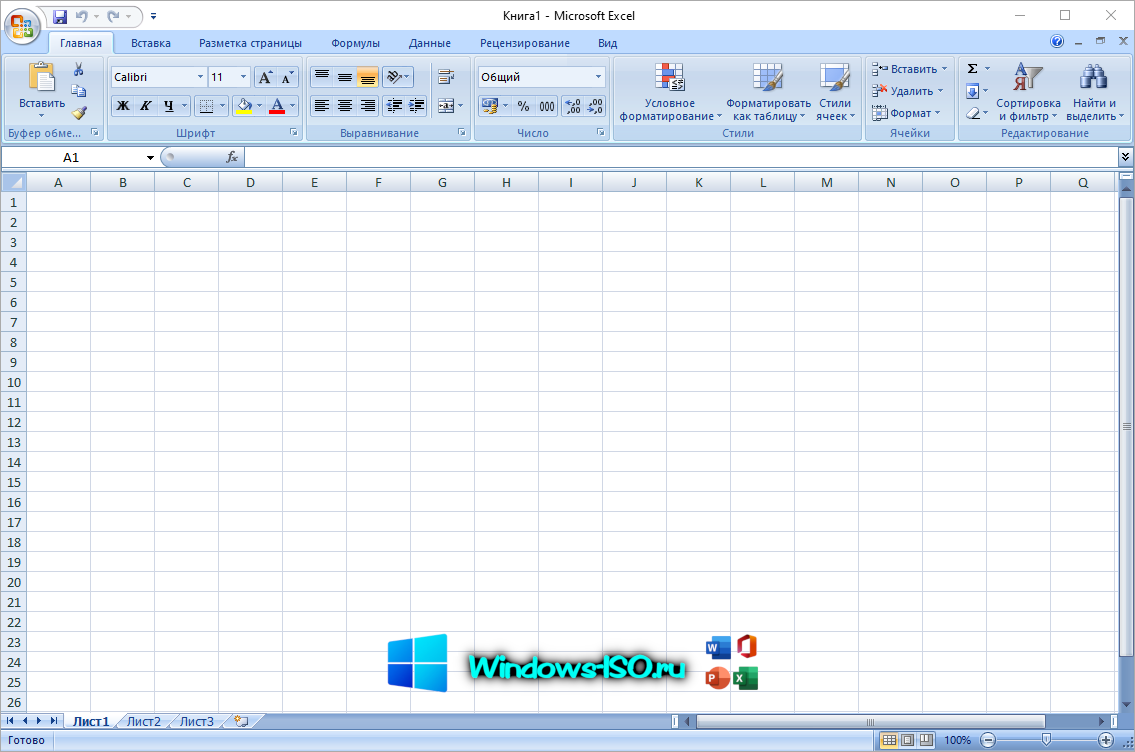Open Сортировка и фильтр menu
The height and width of the screenshot is (752, 1135).
point(1027,93)
